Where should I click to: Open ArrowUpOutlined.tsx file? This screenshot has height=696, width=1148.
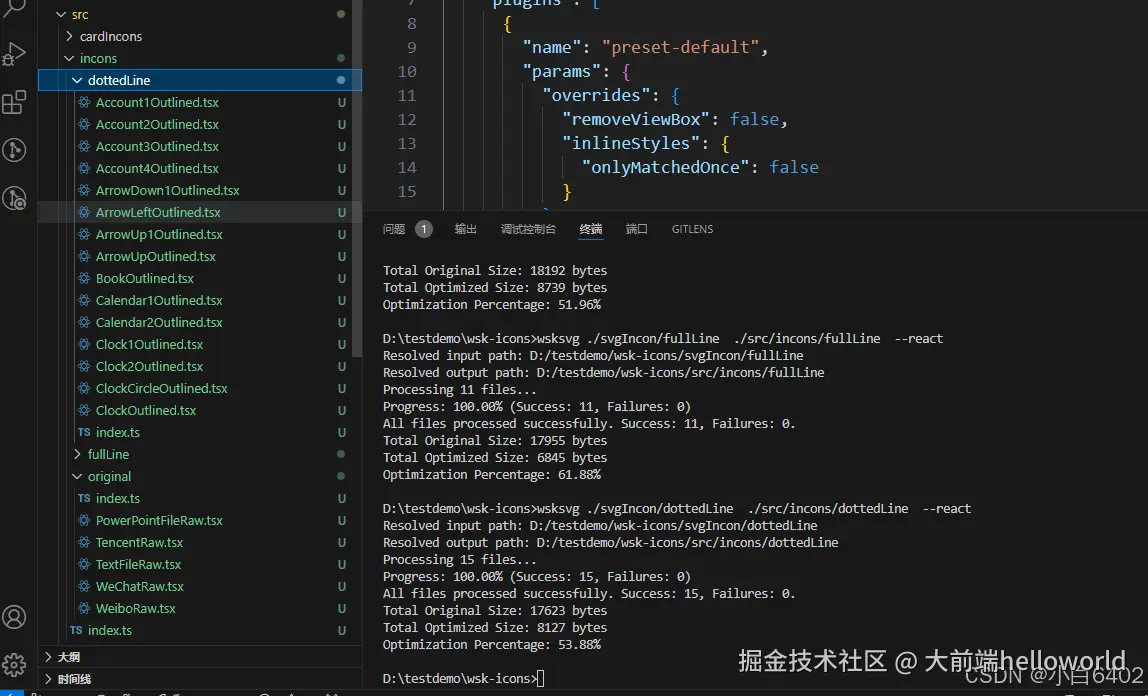pyautogui.click(x=156, y=256)
